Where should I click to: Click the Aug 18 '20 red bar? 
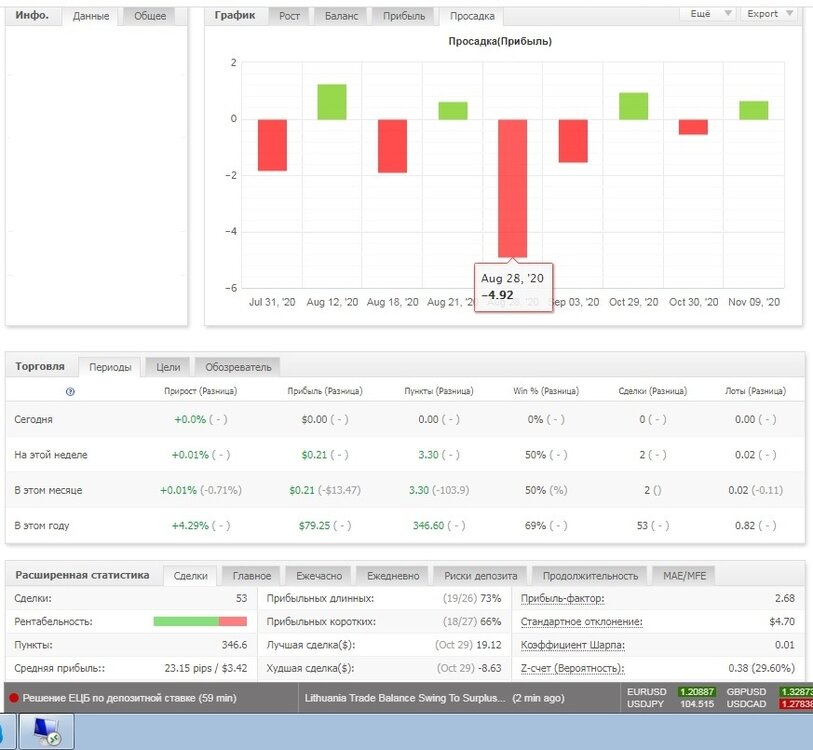coord(393,146)
